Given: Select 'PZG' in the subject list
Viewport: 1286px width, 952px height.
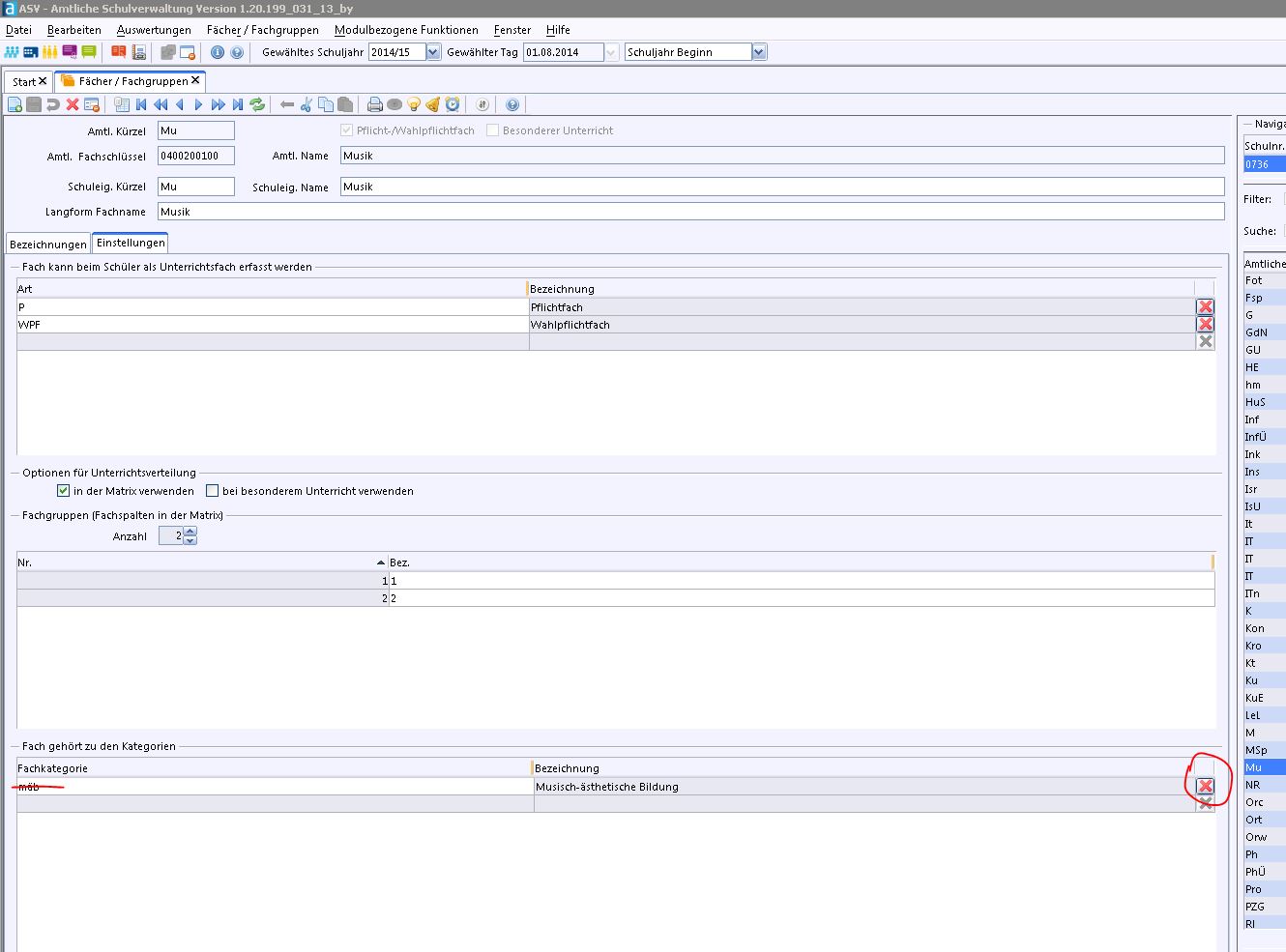Looking at the screenshot, I should [1265, 907].
